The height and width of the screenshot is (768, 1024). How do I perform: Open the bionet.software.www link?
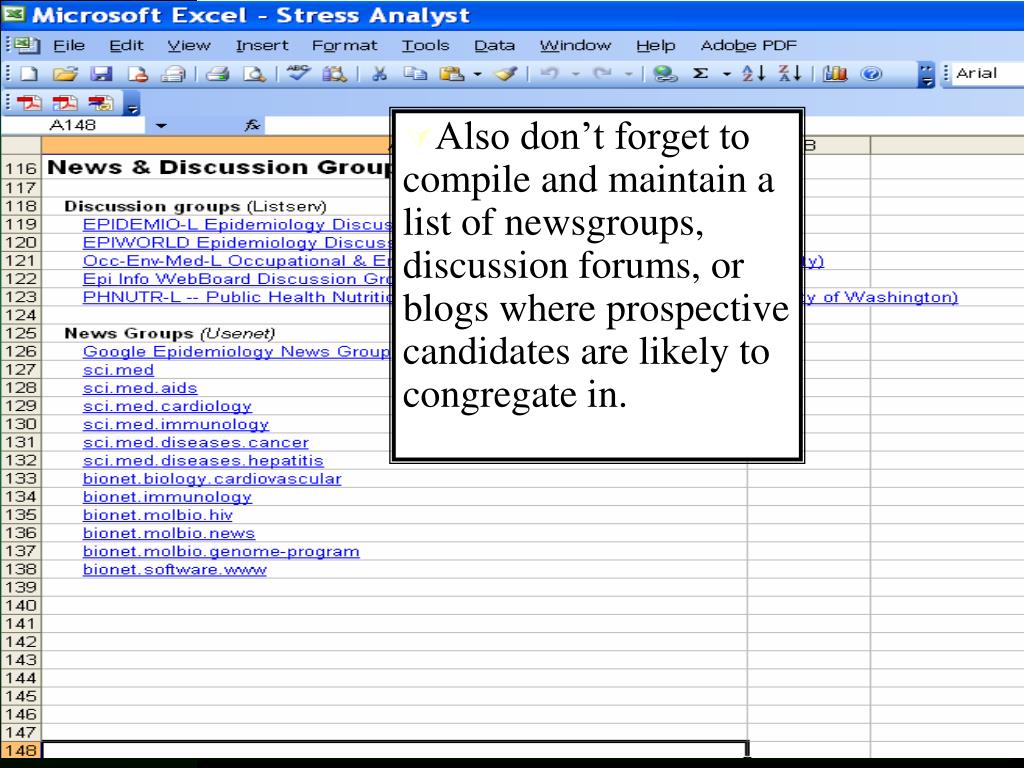[174, 569]
